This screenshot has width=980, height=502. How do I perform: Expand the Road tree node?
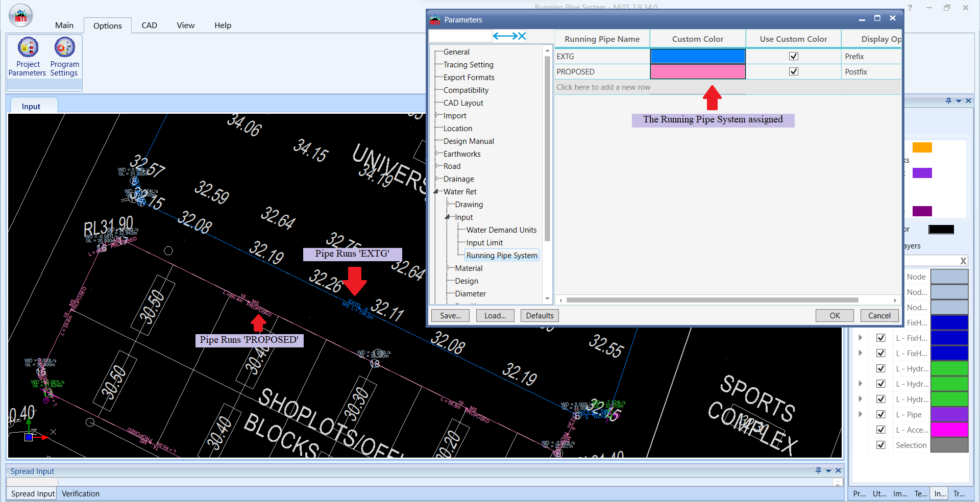(x=436, y=166)
